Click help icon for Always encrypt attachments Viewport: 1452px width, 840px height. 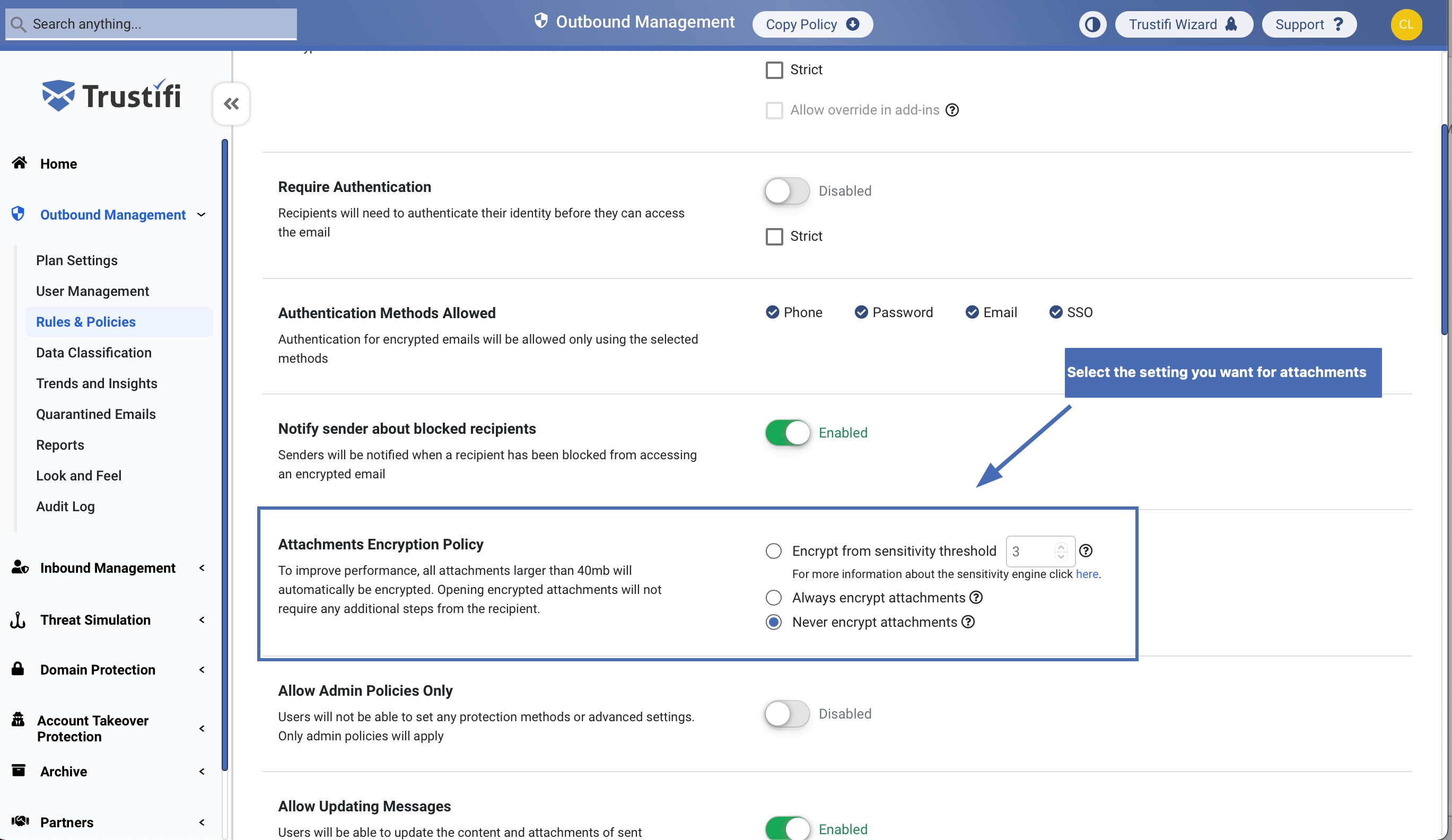tap(976, 598)
